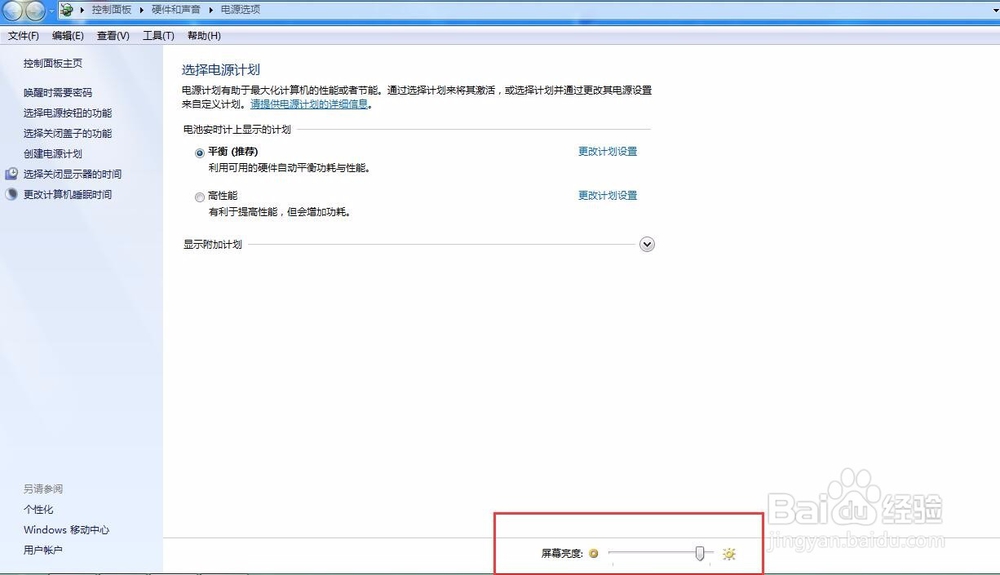1000x575 pixels.
Task: Open the 编辑(E) menu
Action: 68,36
